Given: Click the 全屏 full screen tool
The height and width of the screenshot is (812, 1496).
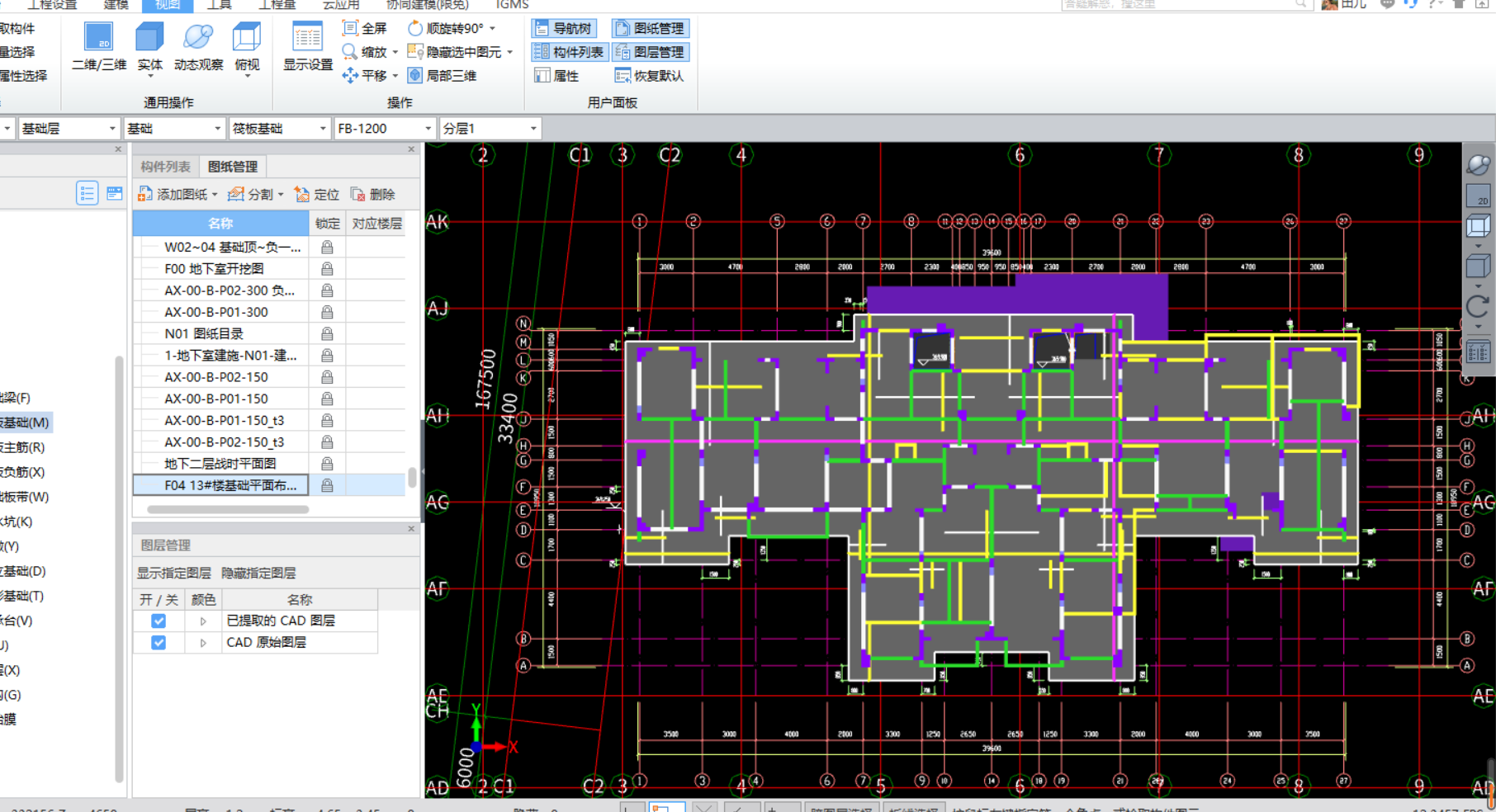Looking at the screenshot, I should 364,28.
